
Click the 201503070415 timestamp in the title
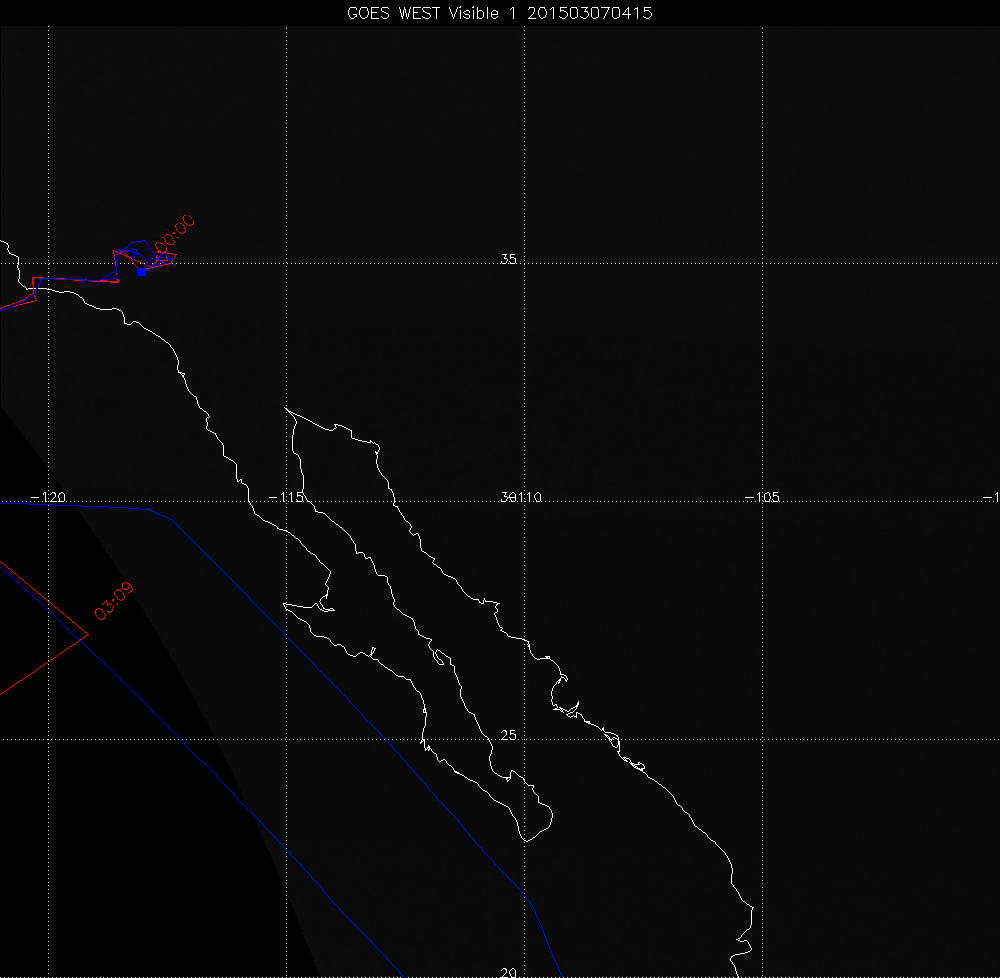click(x=591, y=13)
